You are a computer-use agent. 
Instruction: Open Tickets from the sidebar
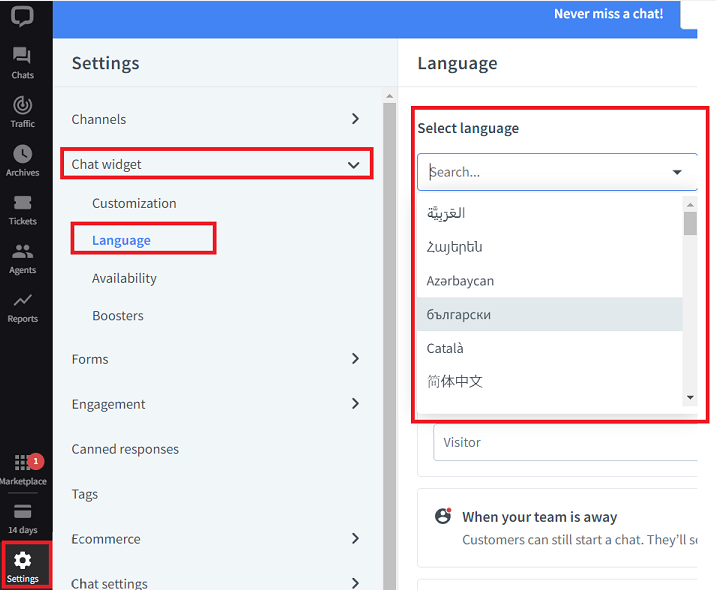(x=22, y=208)
